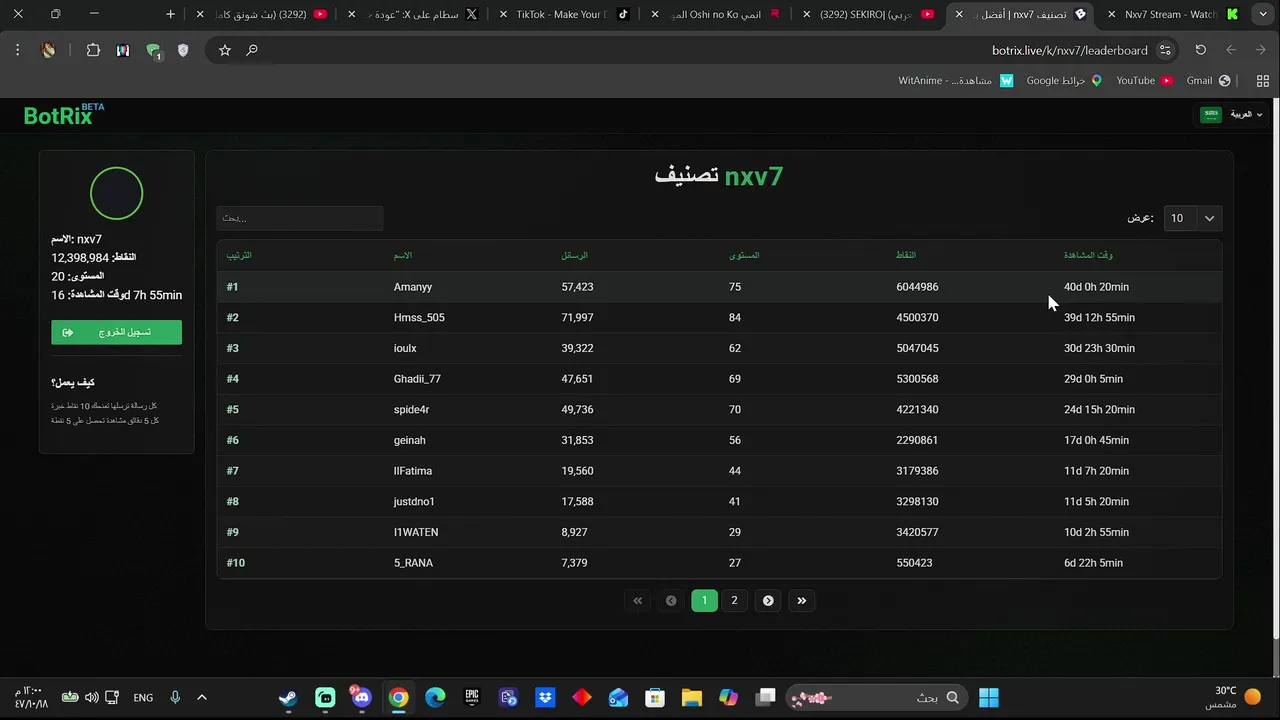1280x720 pixels.
Task: Show hidden system tray icons chevron
Action: pos(201,697)
